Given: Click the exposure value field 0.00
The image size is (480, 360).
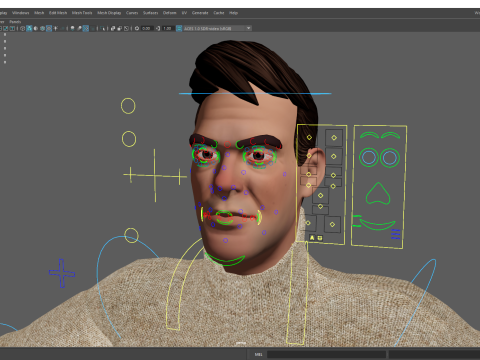Looking at the screenshot, I should click(147, 28).
